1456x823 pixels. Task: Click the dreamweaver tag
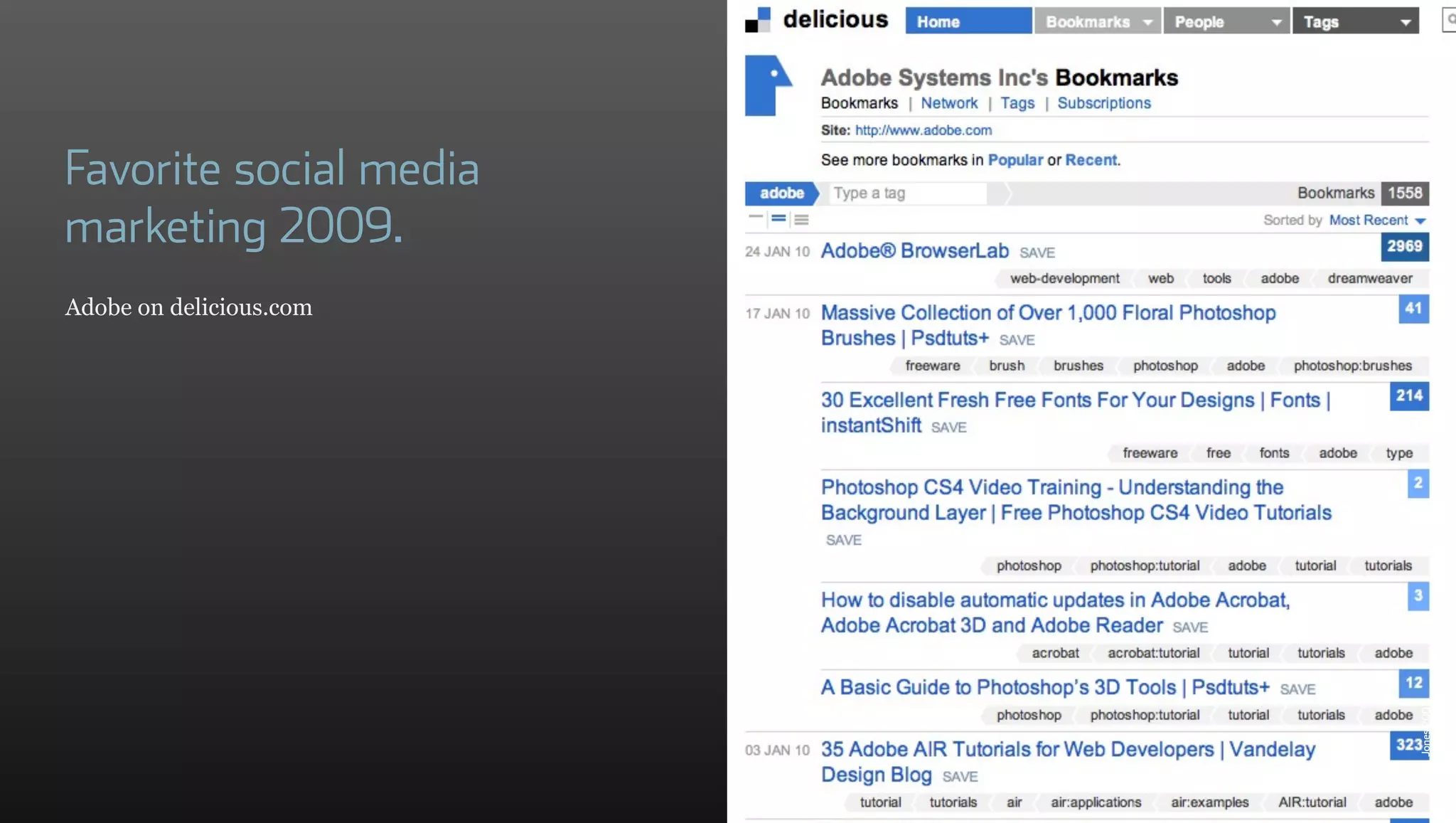pos(1370,279)
